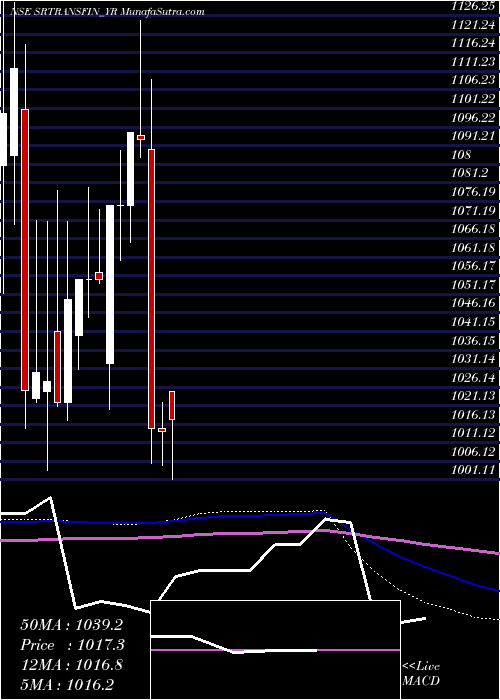This screenshot has height=700, width=500.
Task: Click the 1046.16 price axis label
Action: (474, 303)
